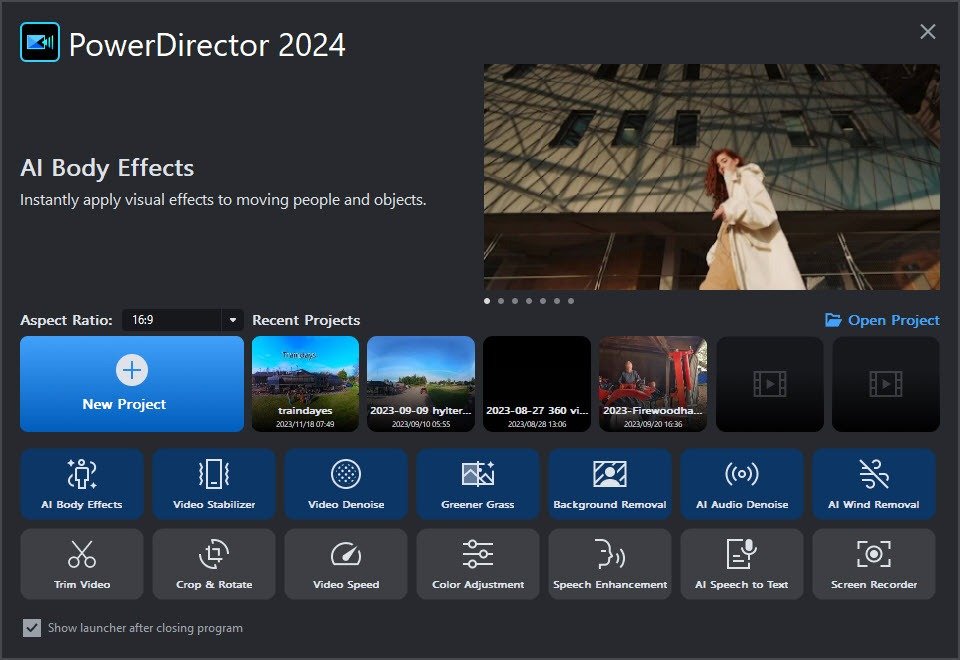Open the traindayes recent project
This screenshot has width=960, height=660.
[x=305, y=384]
